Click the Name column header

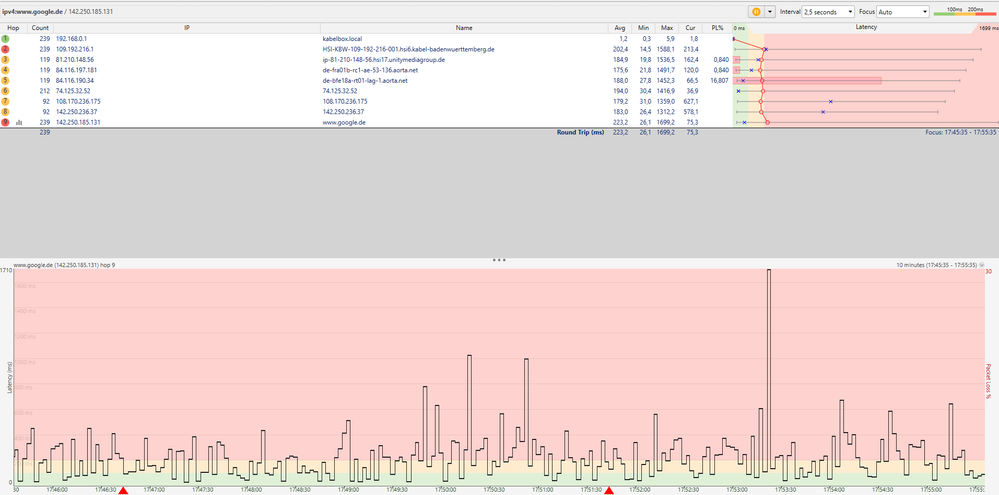(x=464, y=28)
